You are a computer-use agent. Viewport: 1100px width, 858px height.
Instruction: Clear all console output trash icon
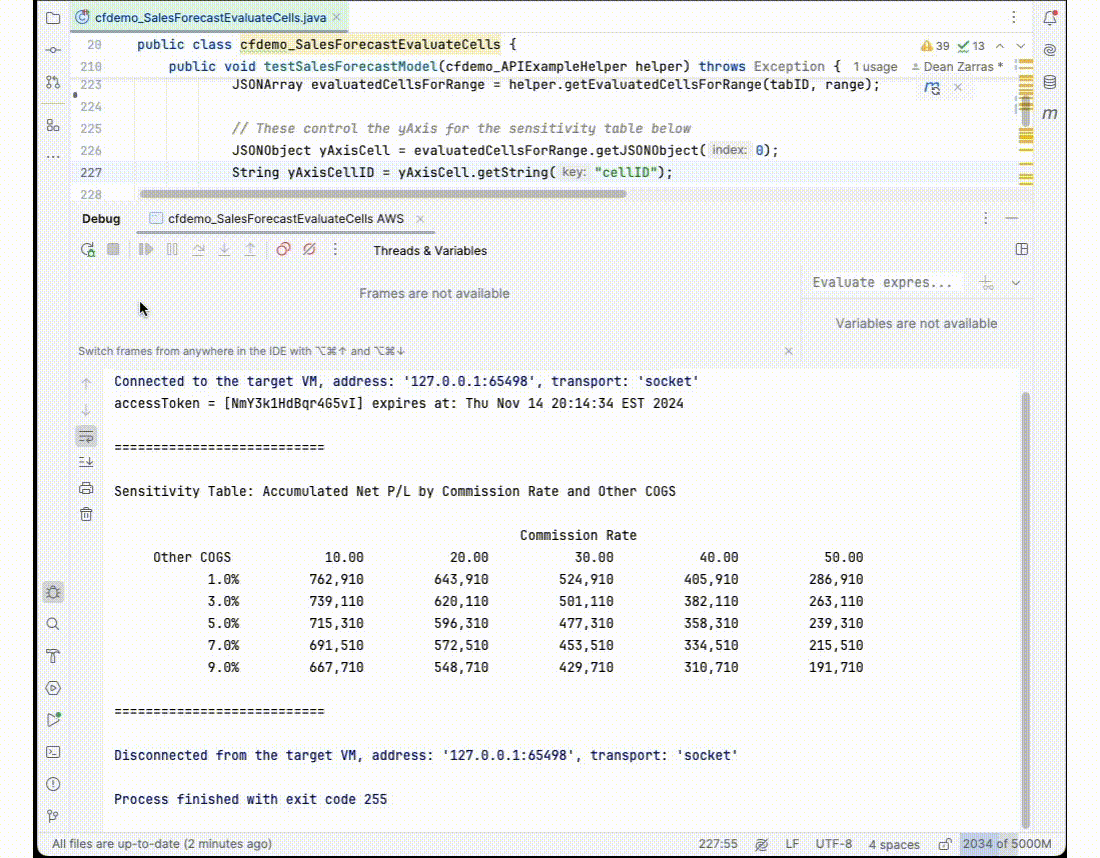(x=86, y=514)
